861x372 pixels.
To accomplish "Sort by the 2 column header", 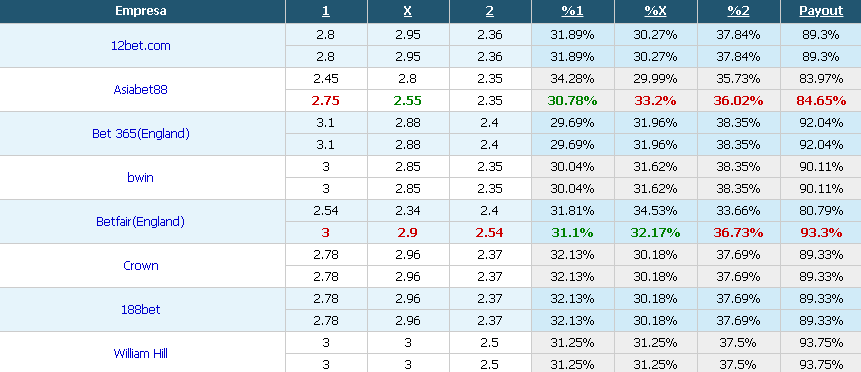I will point(490,11).
